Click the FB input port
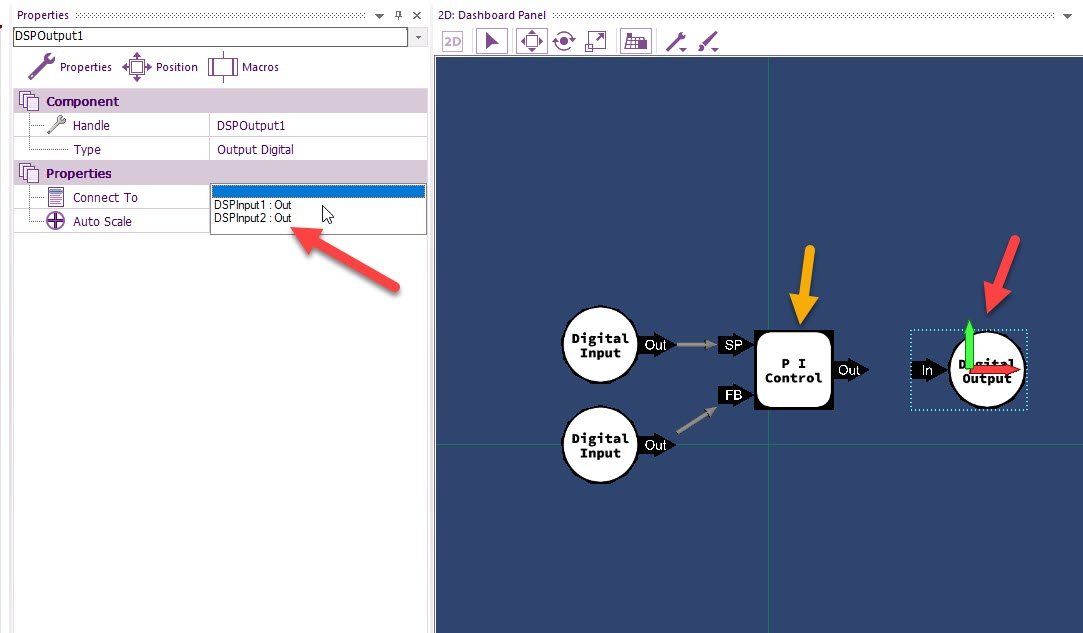This screenshot has width=1083, height=633. [735, 395]
